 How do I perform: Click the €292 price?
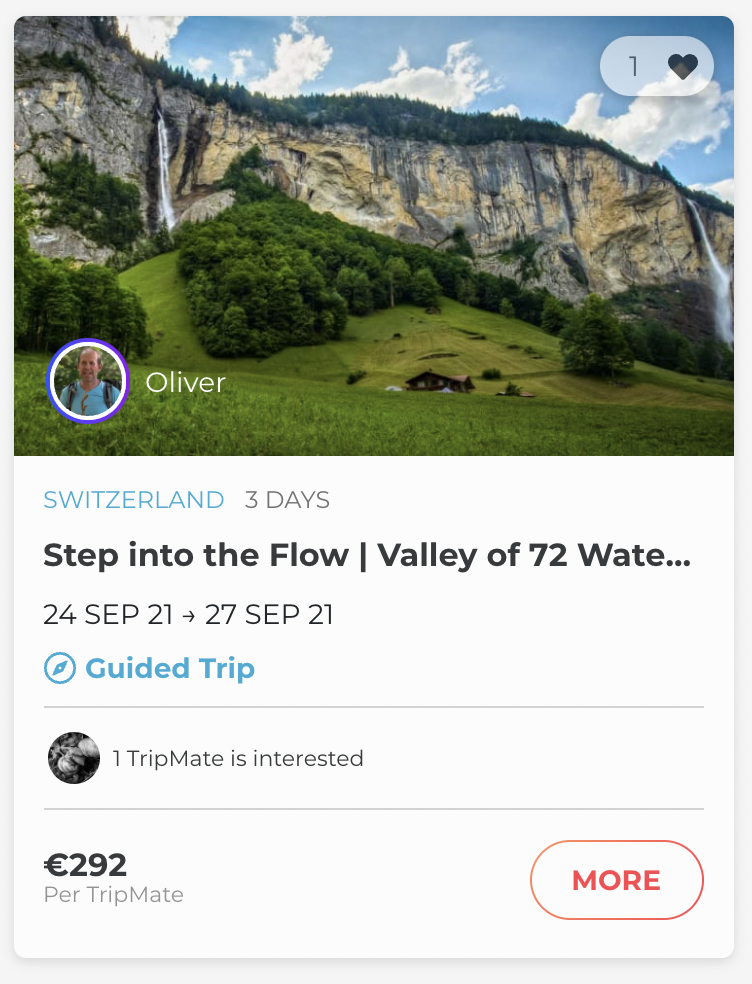click(x=86, y=864)
